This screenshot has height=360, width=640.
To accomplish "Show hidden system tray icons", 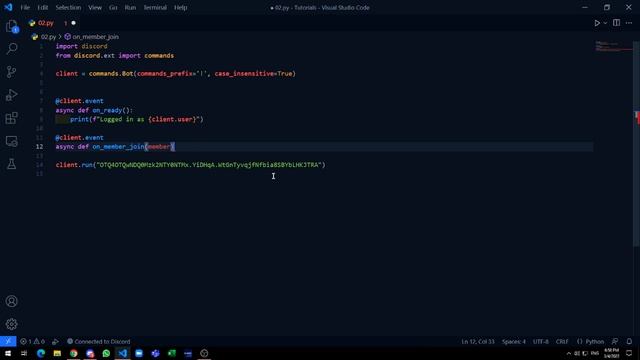I will 569,353.
